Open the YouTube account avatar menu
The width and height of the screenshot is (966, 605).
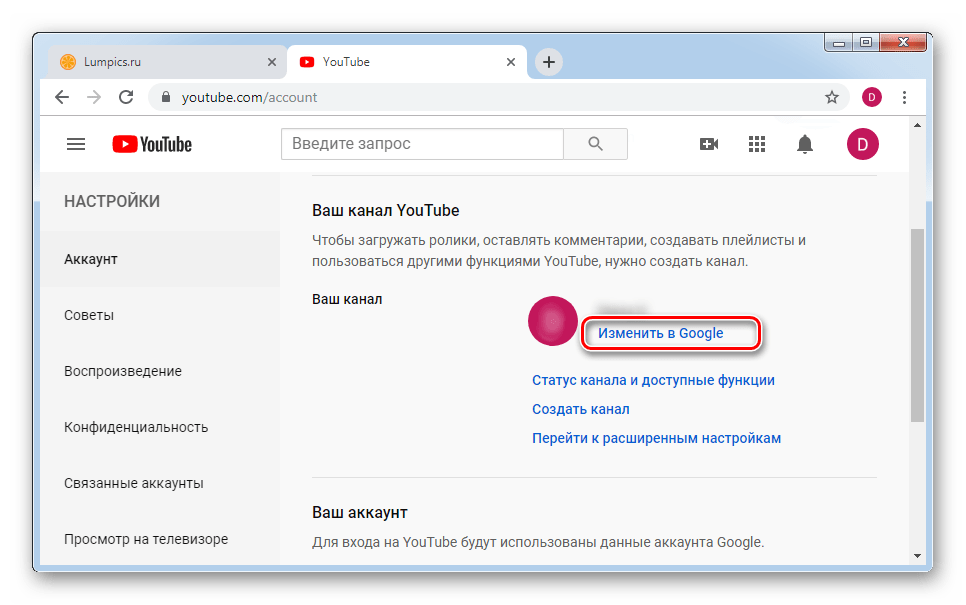coord(862,144)
